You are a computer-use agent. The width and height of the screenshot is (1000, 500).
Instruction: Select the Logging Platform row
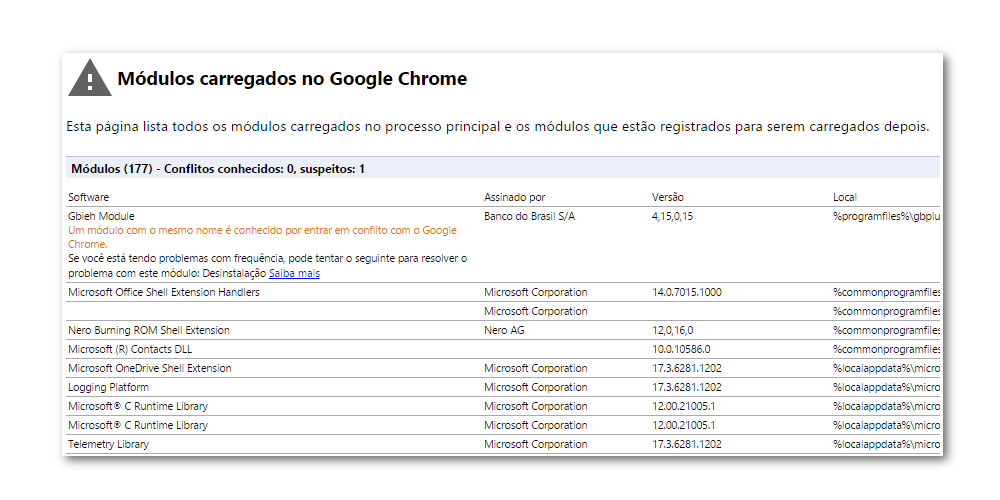(108, 387)
